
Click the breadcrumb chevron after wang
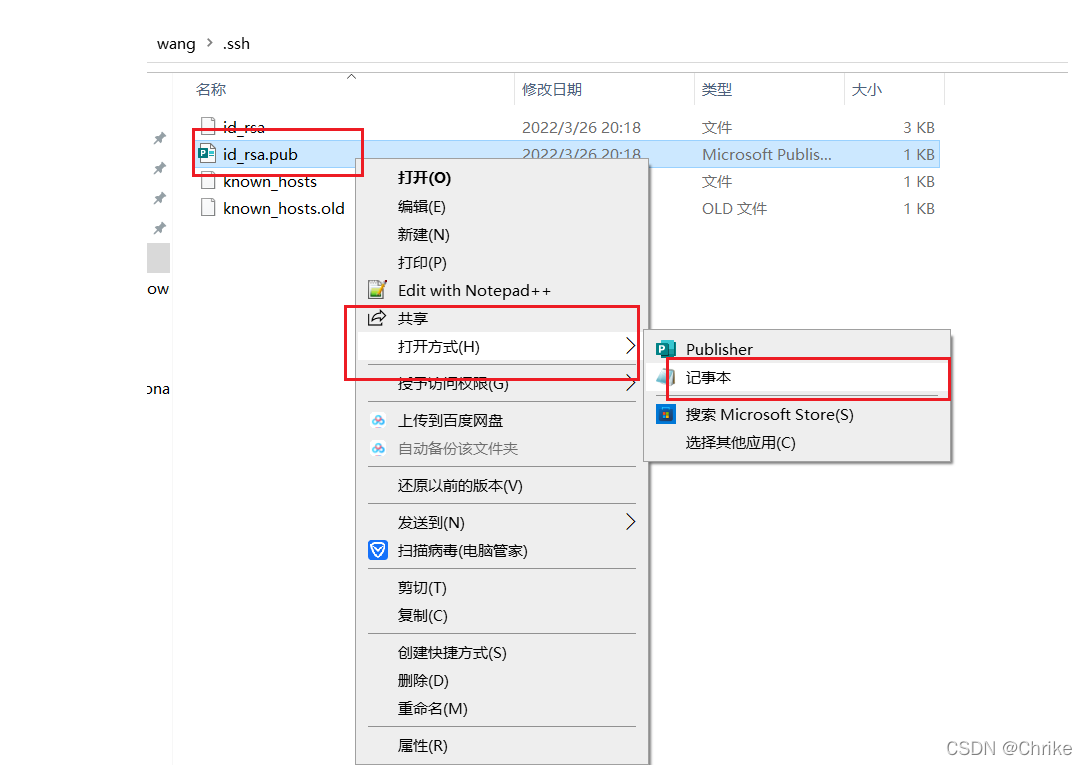tap(209, 43)
